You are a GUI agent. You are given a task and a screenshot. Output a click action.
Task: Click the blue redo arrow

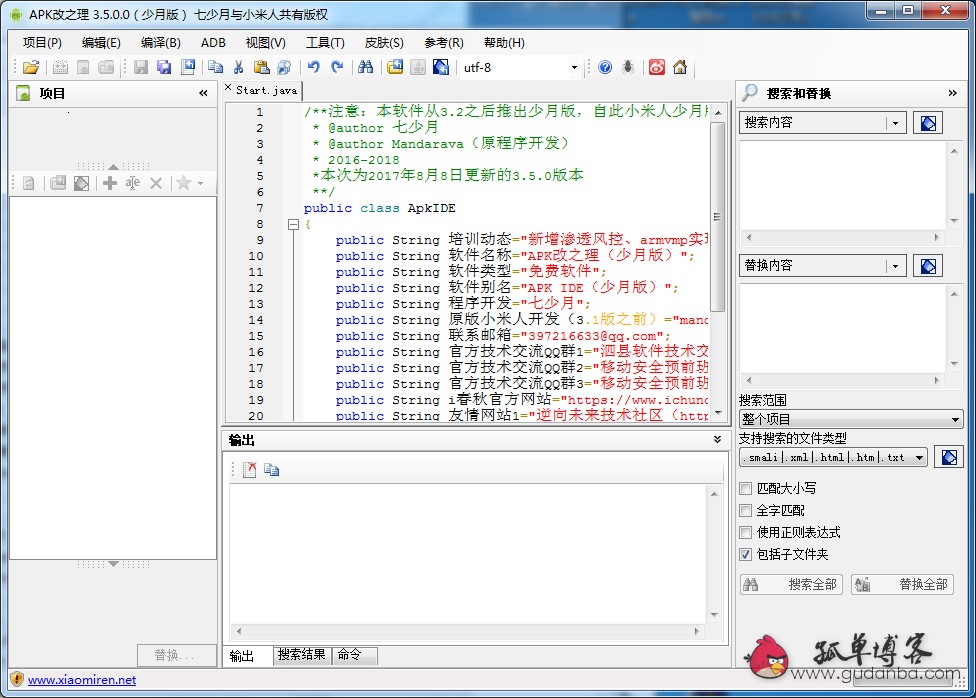click(x=337, y=67)
